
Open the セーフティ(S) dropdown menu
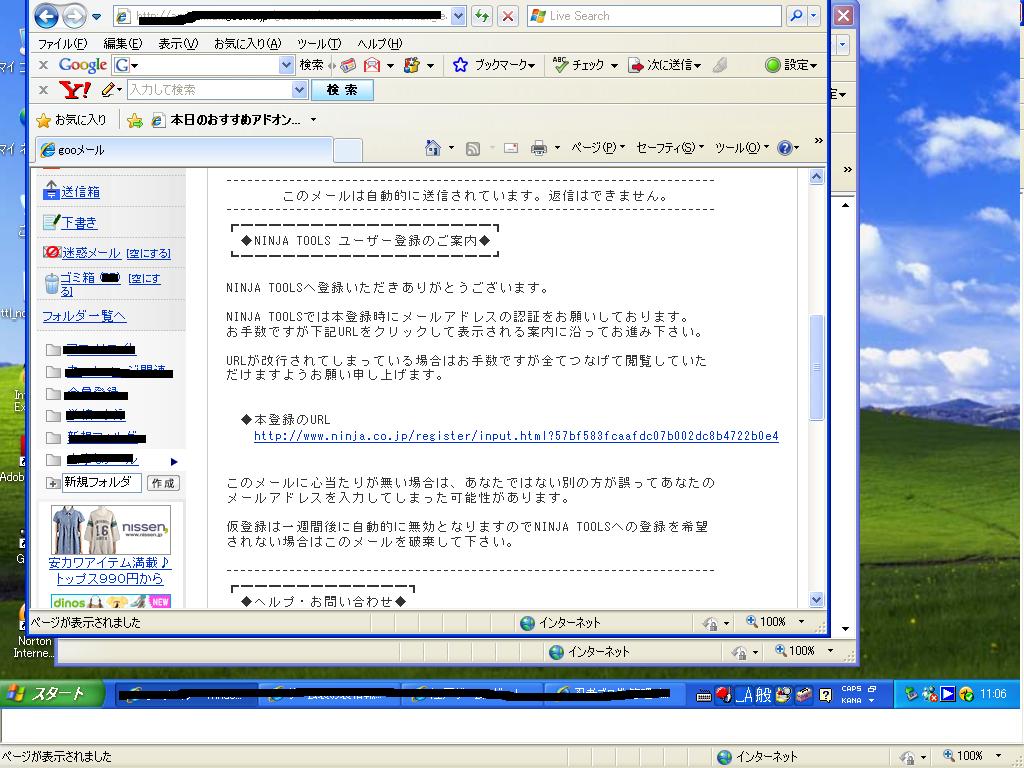point(670,148)
